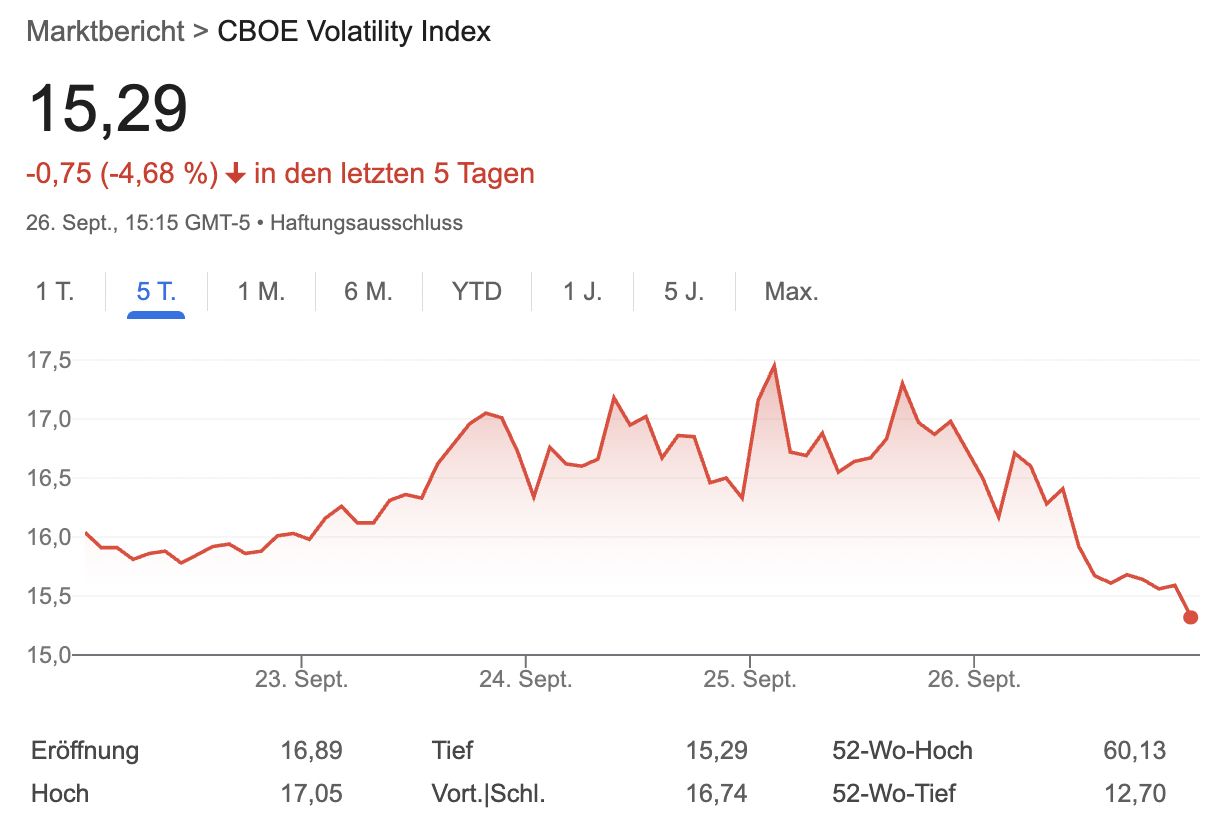Click the red down arrow icon

(236, 174)
